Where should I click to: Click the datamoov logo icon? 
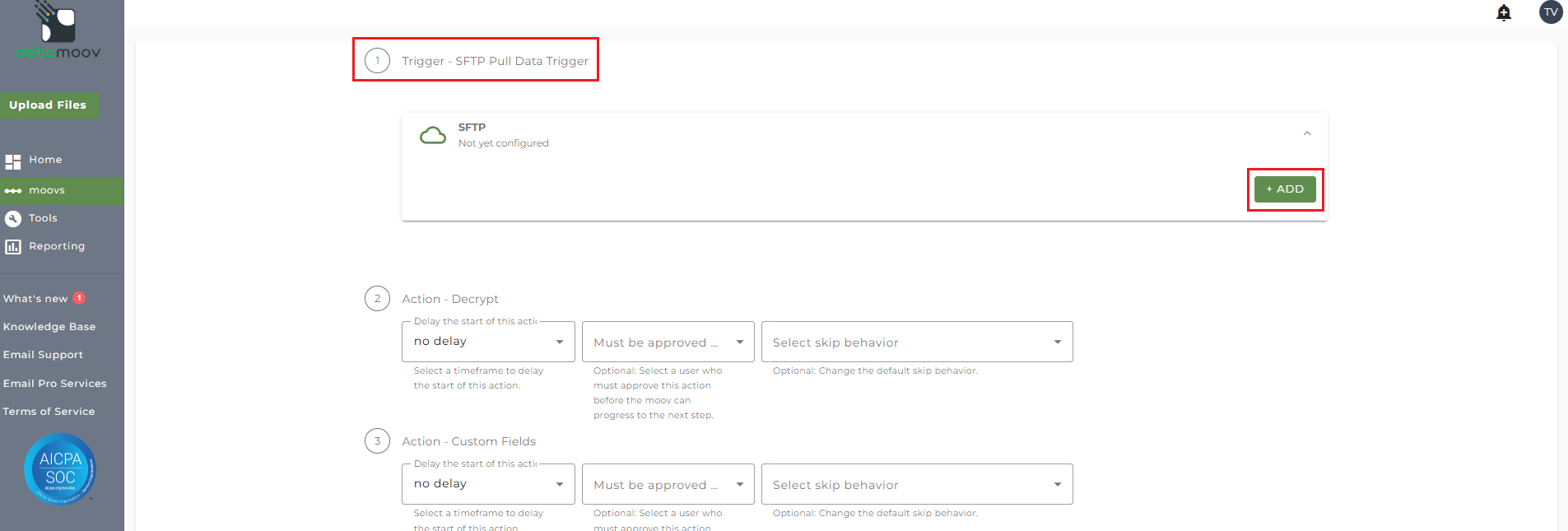(x=58, y=22)
